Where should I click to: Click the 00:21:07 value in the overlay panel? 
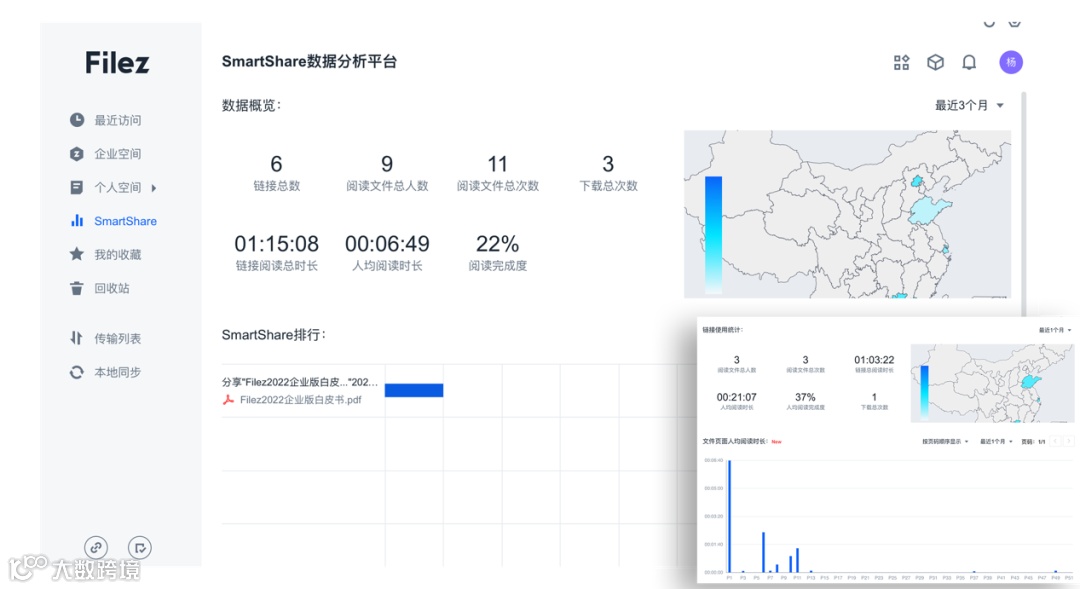(736, 397)
